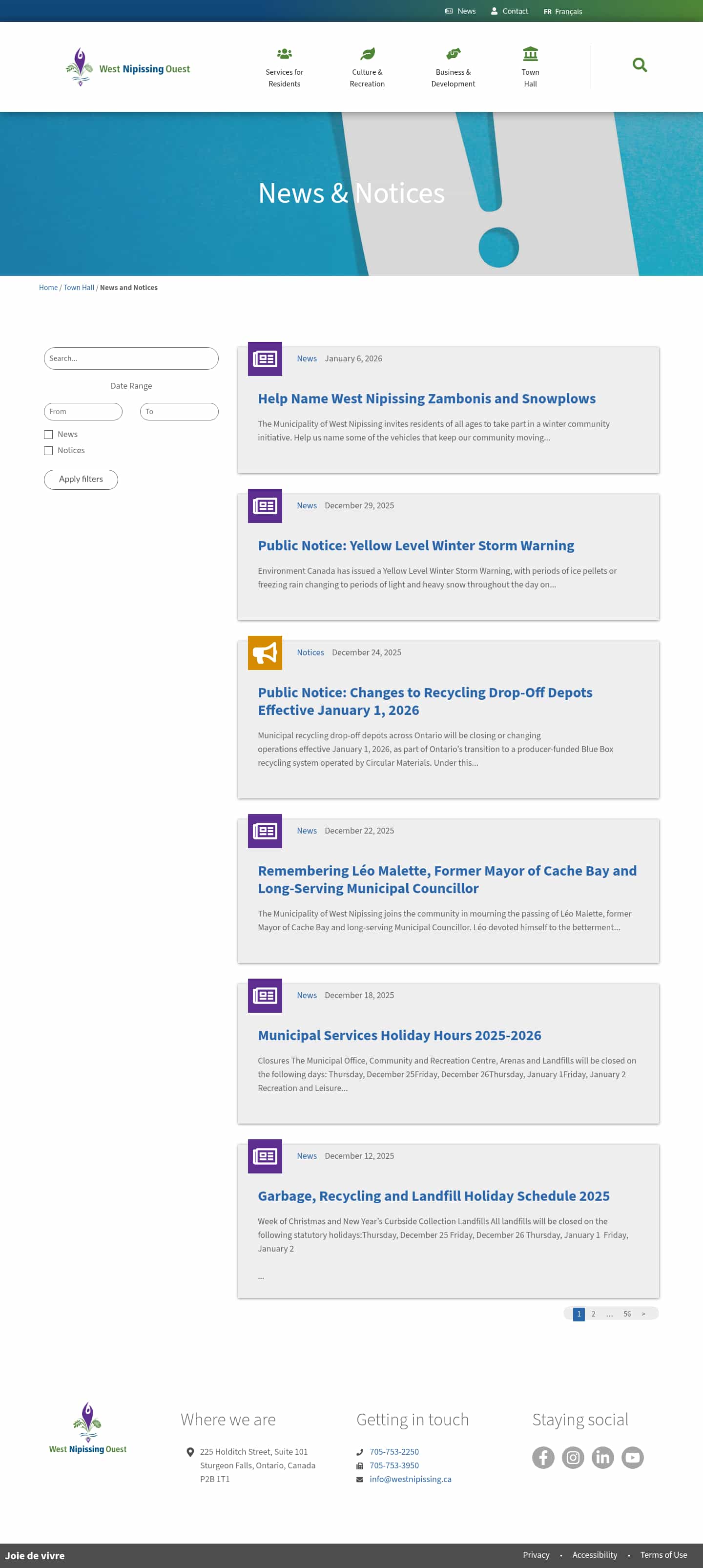The image size is (703, 1568).
Task: Open the Facebook social icon
Action: [543, 1457]
